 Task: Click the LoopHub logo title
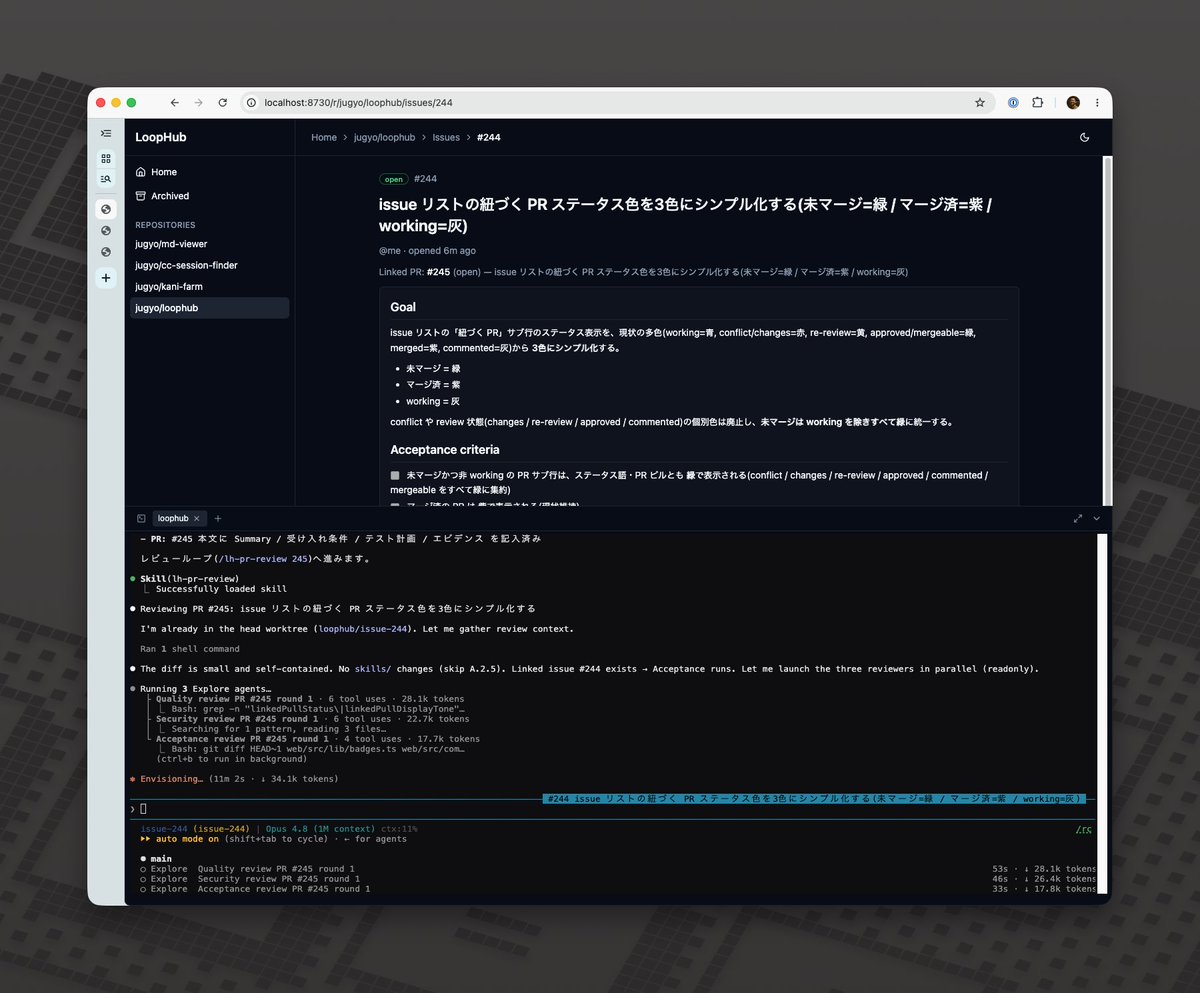coord(161,137)
